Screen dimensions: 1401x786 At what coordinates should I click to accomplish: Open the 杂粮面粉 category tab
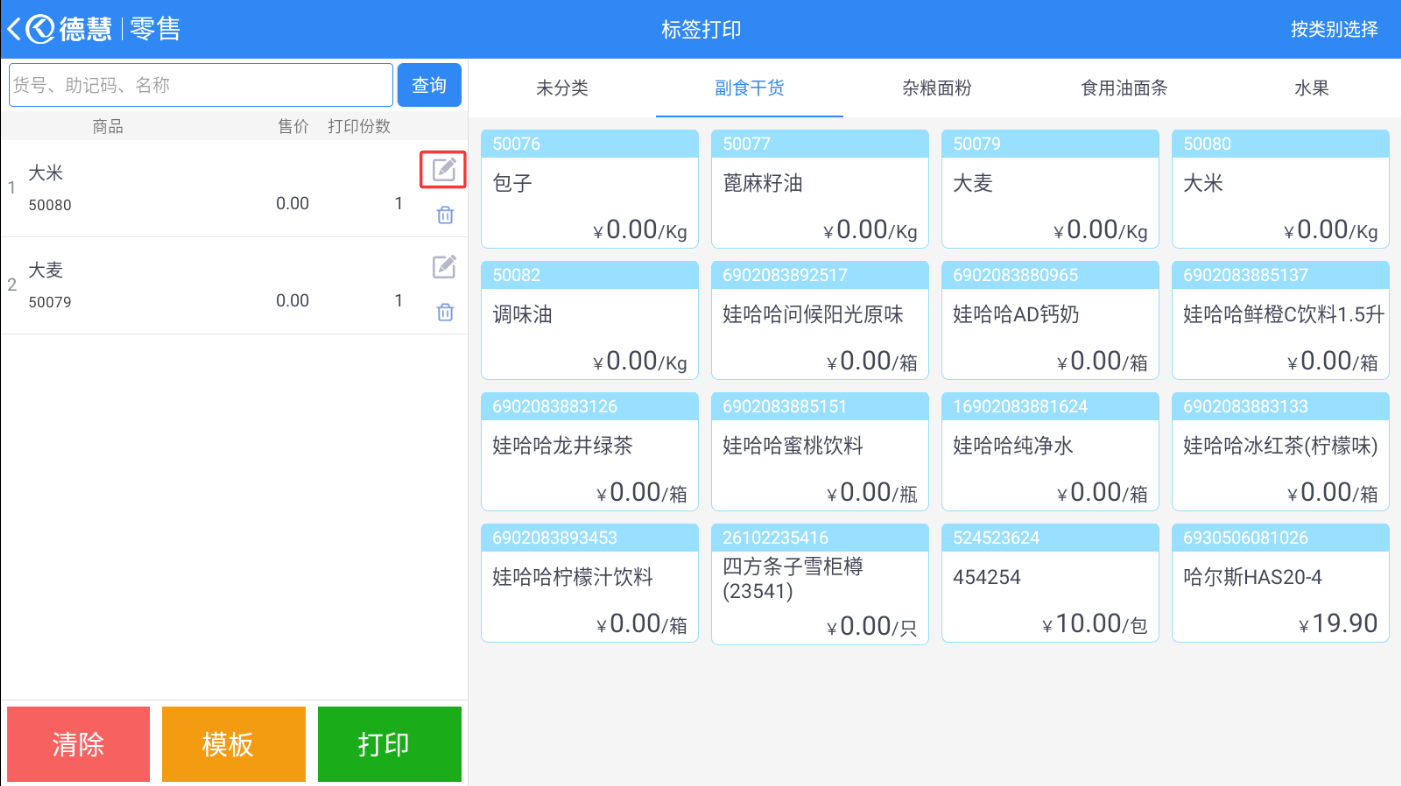936,88
